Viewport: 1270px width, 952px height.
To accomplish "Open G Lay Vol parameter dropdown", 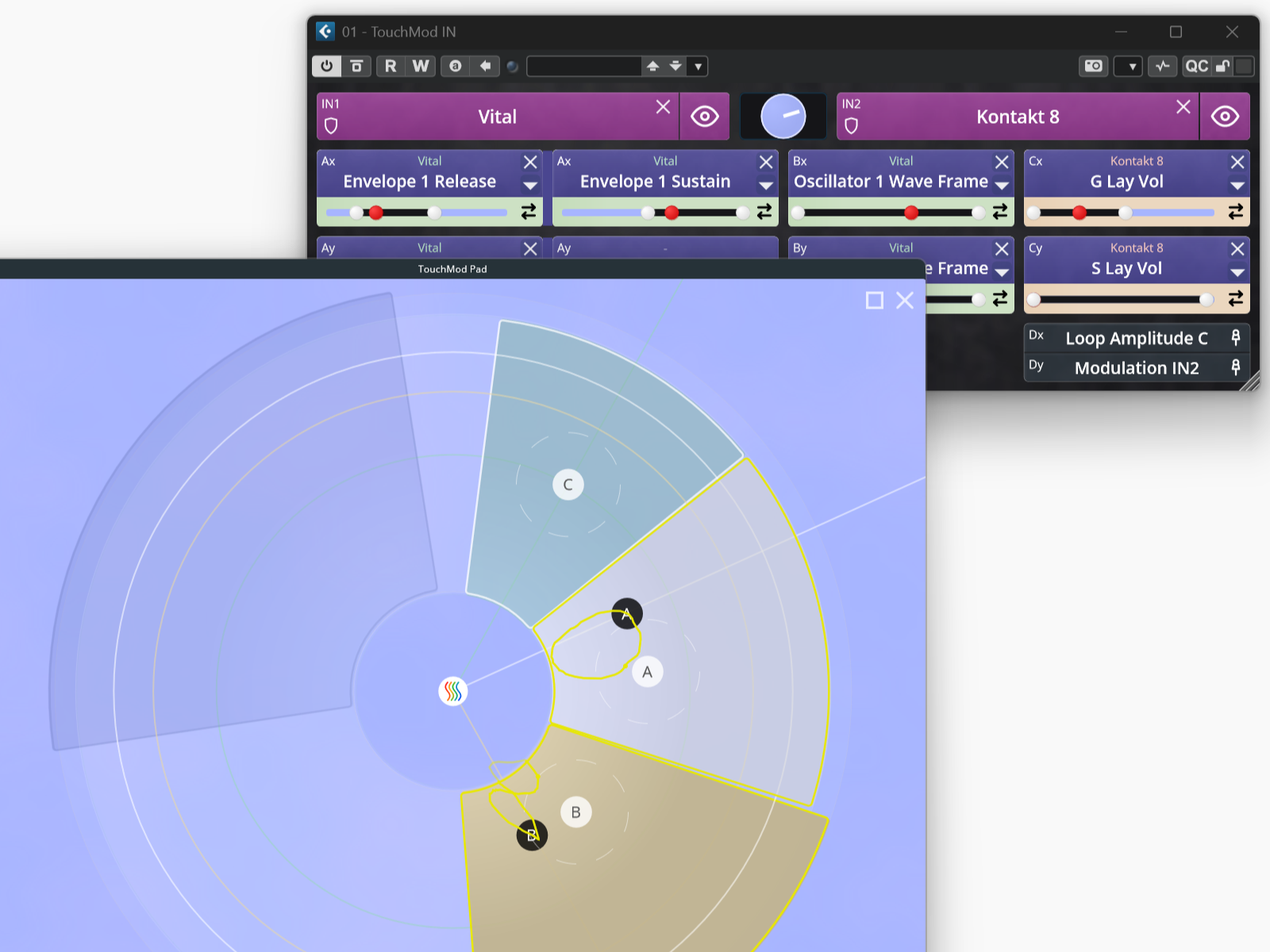I will pos(1237,186).
